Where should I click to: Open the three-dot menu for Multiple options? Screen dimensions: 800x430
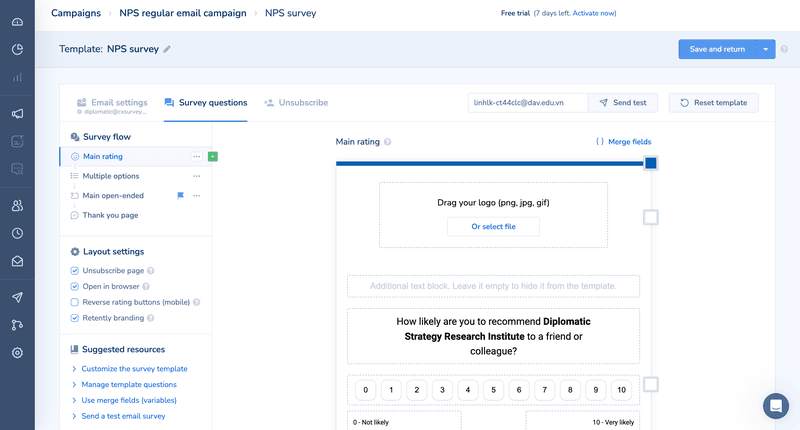[x=196, y=176]
